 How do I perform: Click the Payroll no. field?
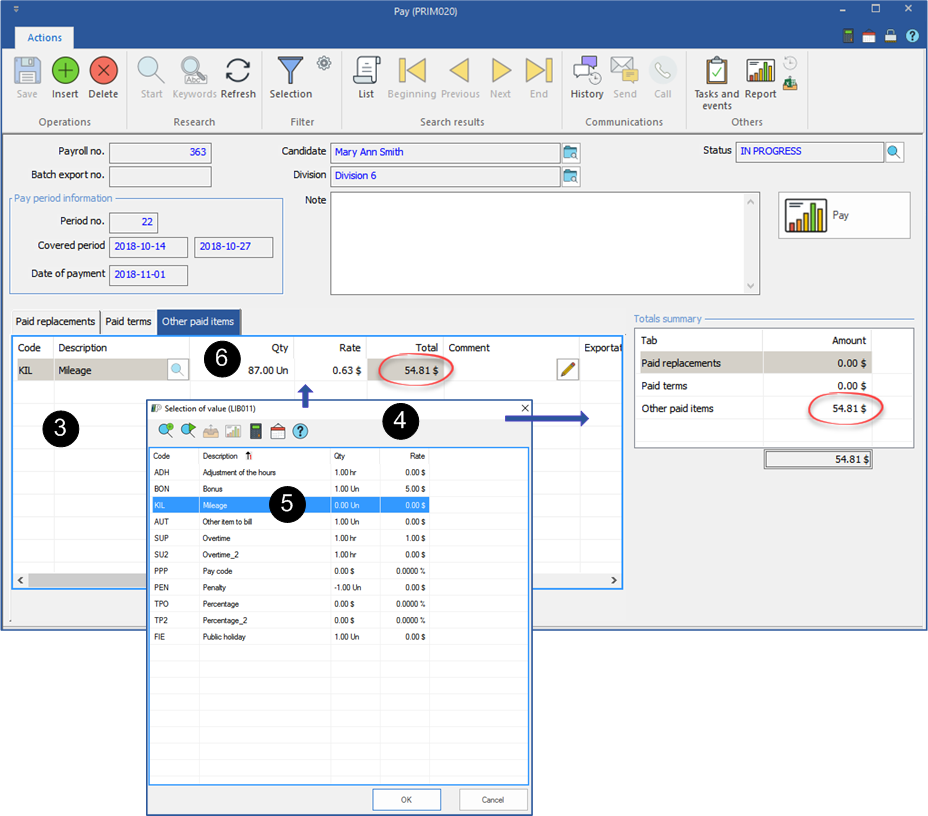(x=160, y=153)
